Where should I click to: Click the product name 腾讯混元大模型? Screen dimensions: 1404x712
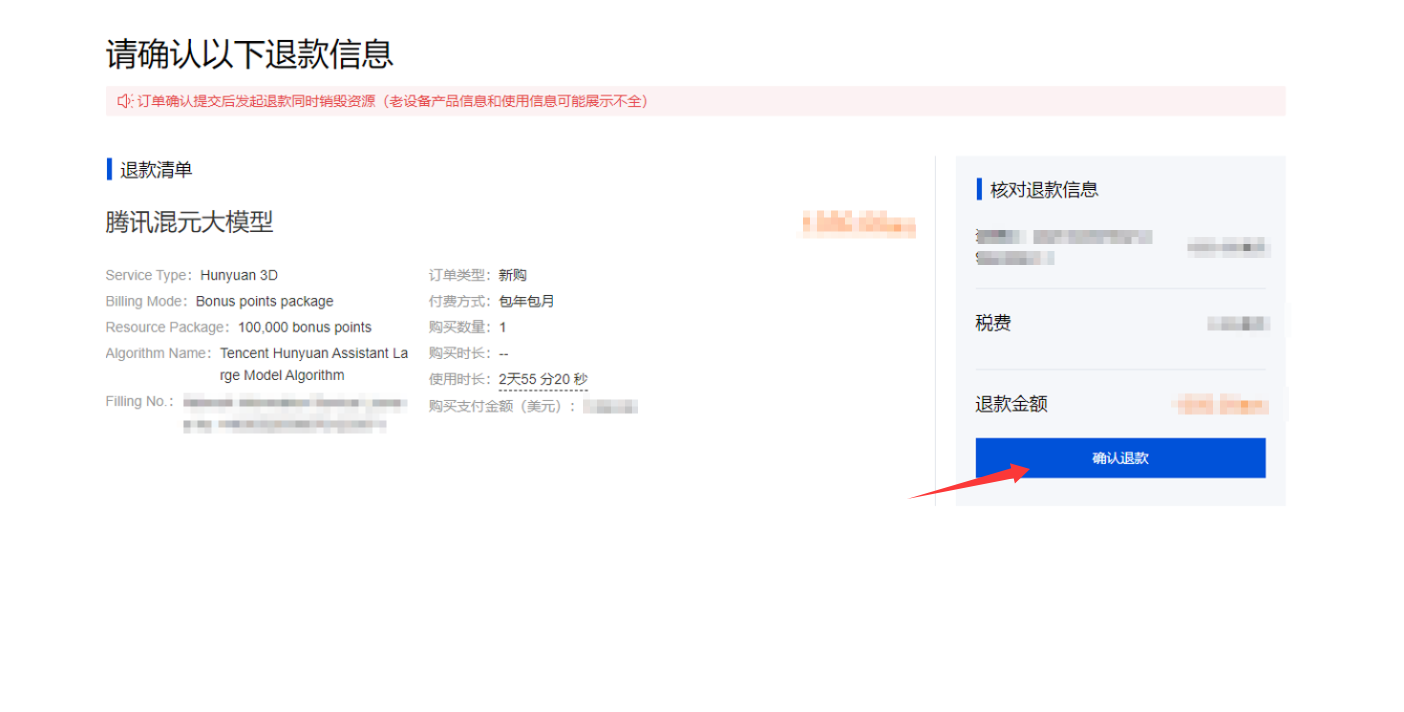tap(189, 222)
